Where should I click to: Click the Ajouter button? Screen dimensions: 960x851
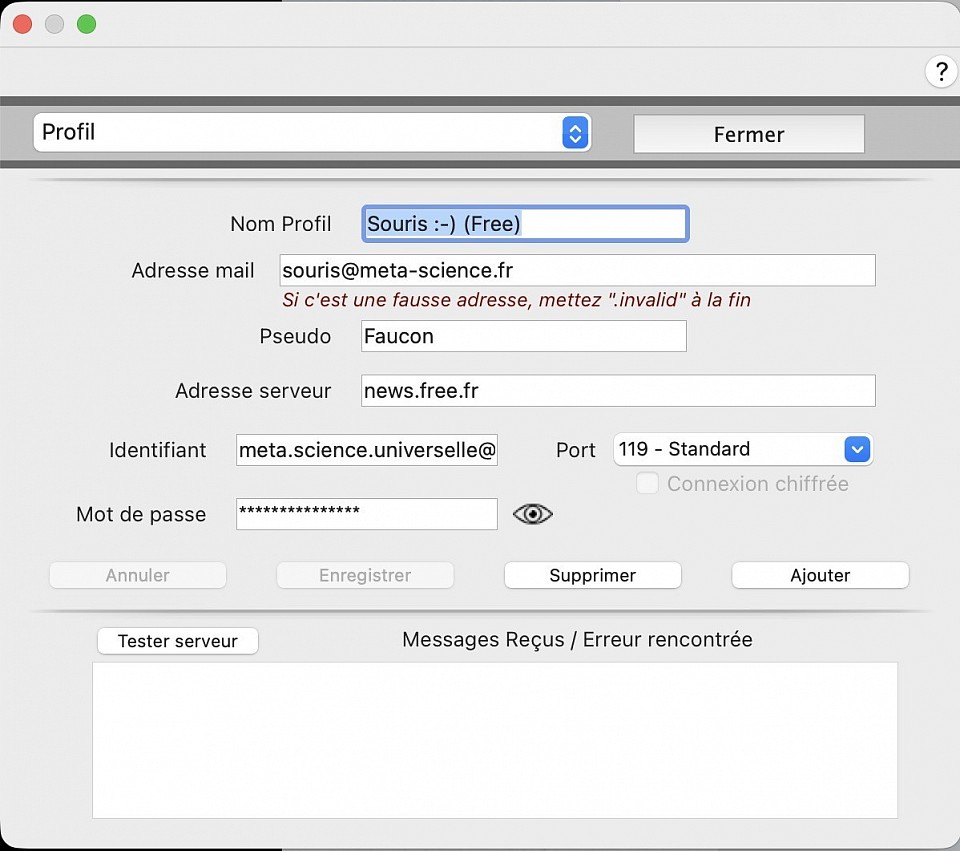[x=820, y=575]
